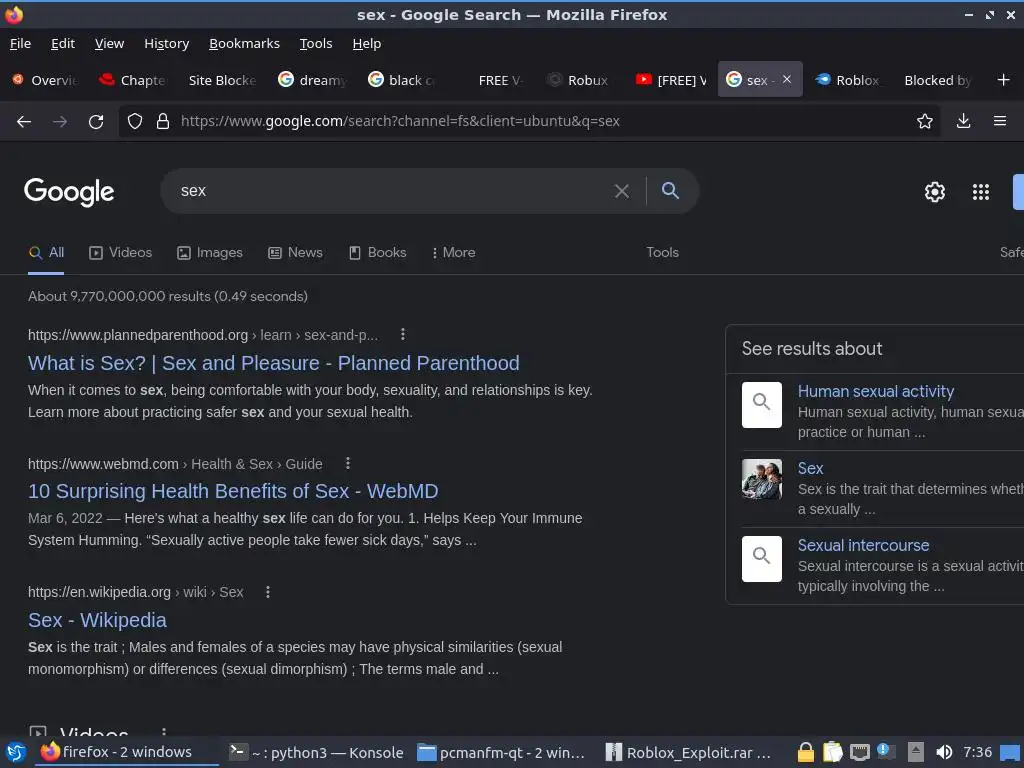Go back to the previous page
Image resolution: width=1024 pixels, height=768 pixels.
(24, 121)
